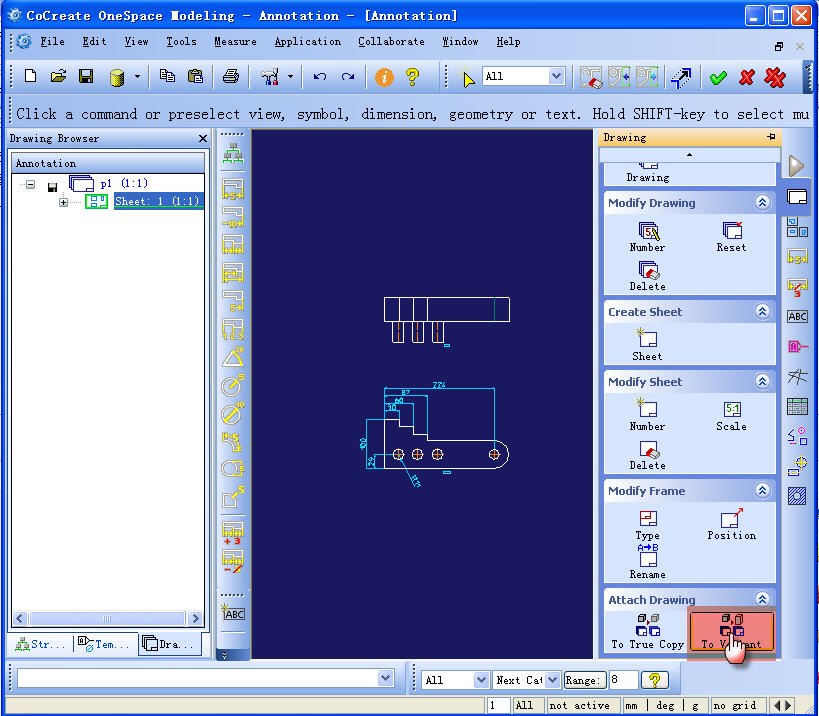Expand the Sheet: 1 tree node
This screenshot has height=716, width=819.
pos(63,202)
